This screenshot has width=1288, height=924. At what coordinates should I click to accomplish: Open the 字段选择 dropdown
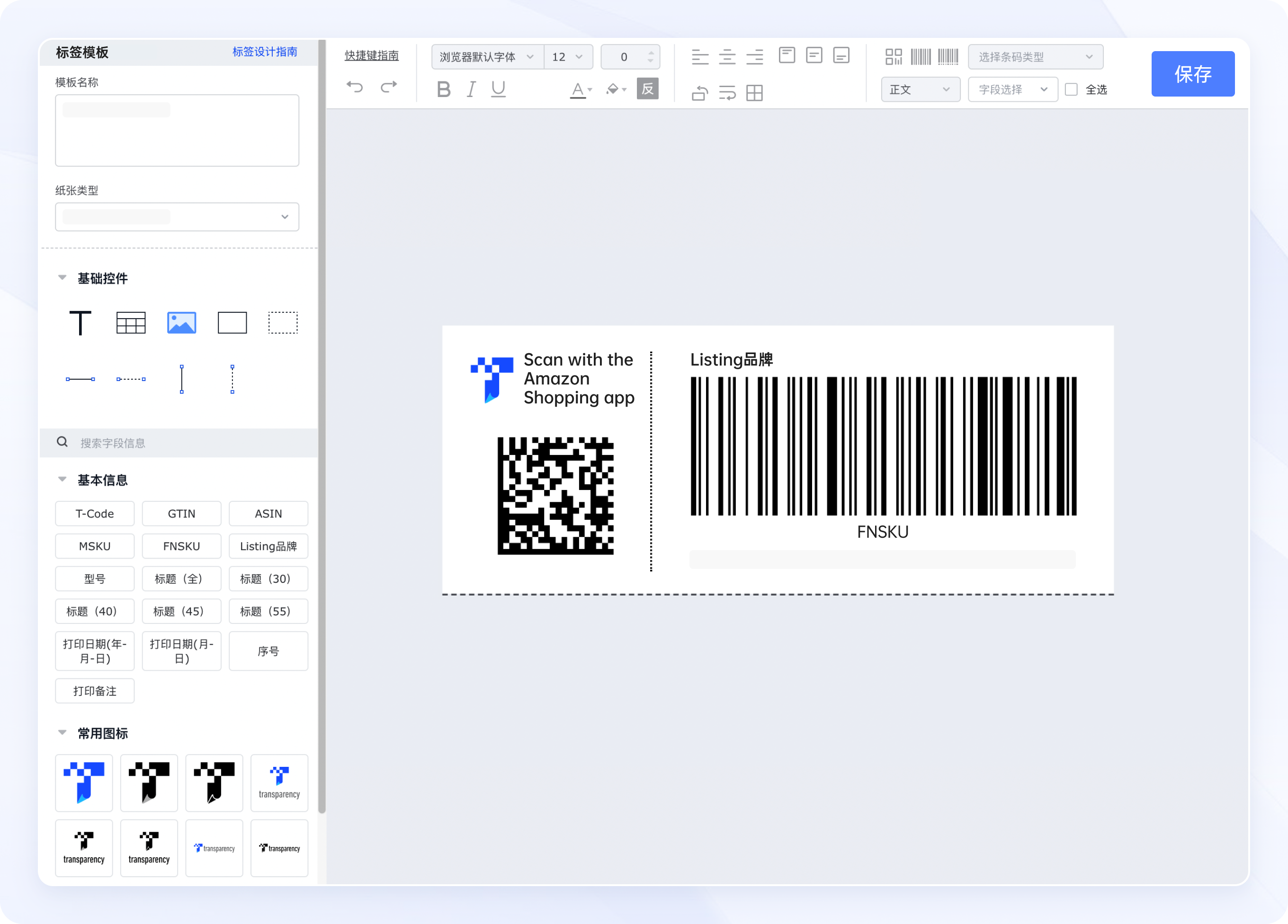tap(1013, 89)
